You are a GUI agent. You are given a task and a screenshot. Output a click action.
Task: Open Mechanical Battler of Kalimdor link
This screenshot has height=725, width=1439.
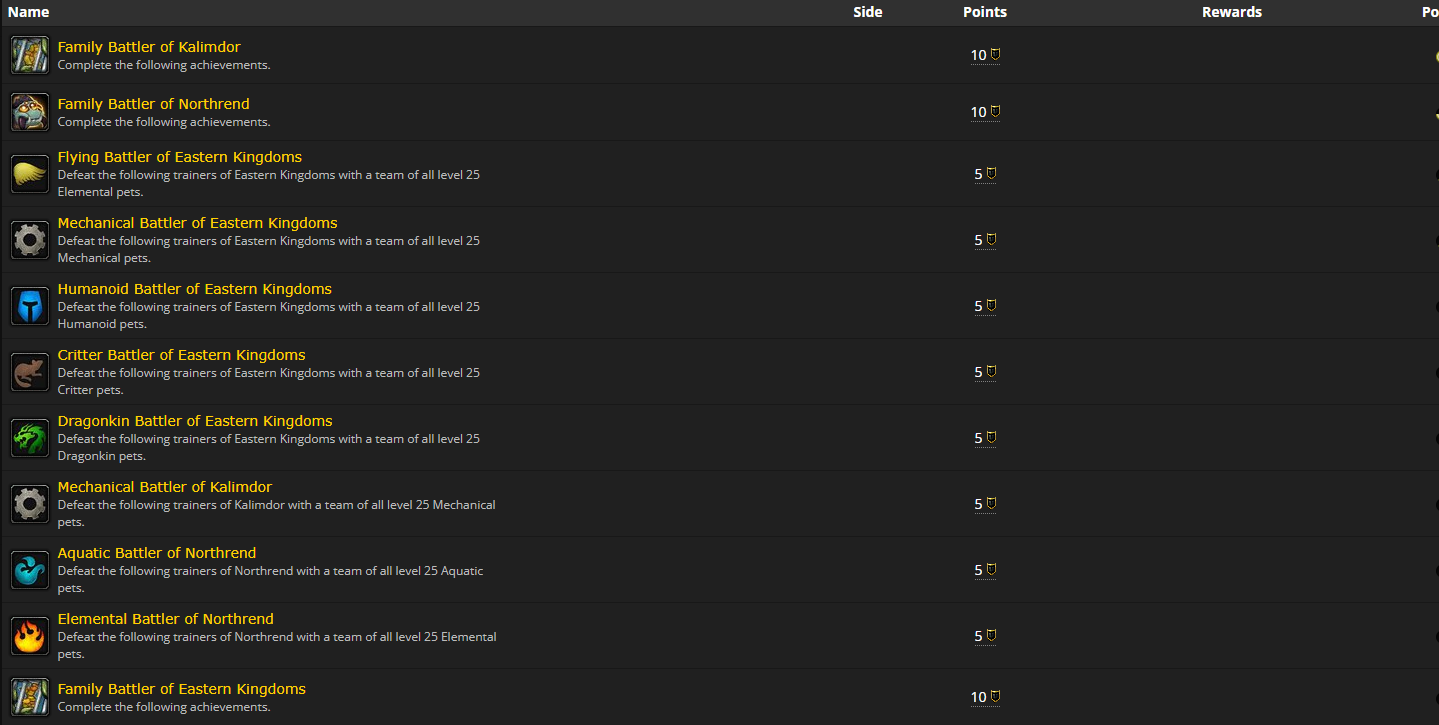click(165, 487)
